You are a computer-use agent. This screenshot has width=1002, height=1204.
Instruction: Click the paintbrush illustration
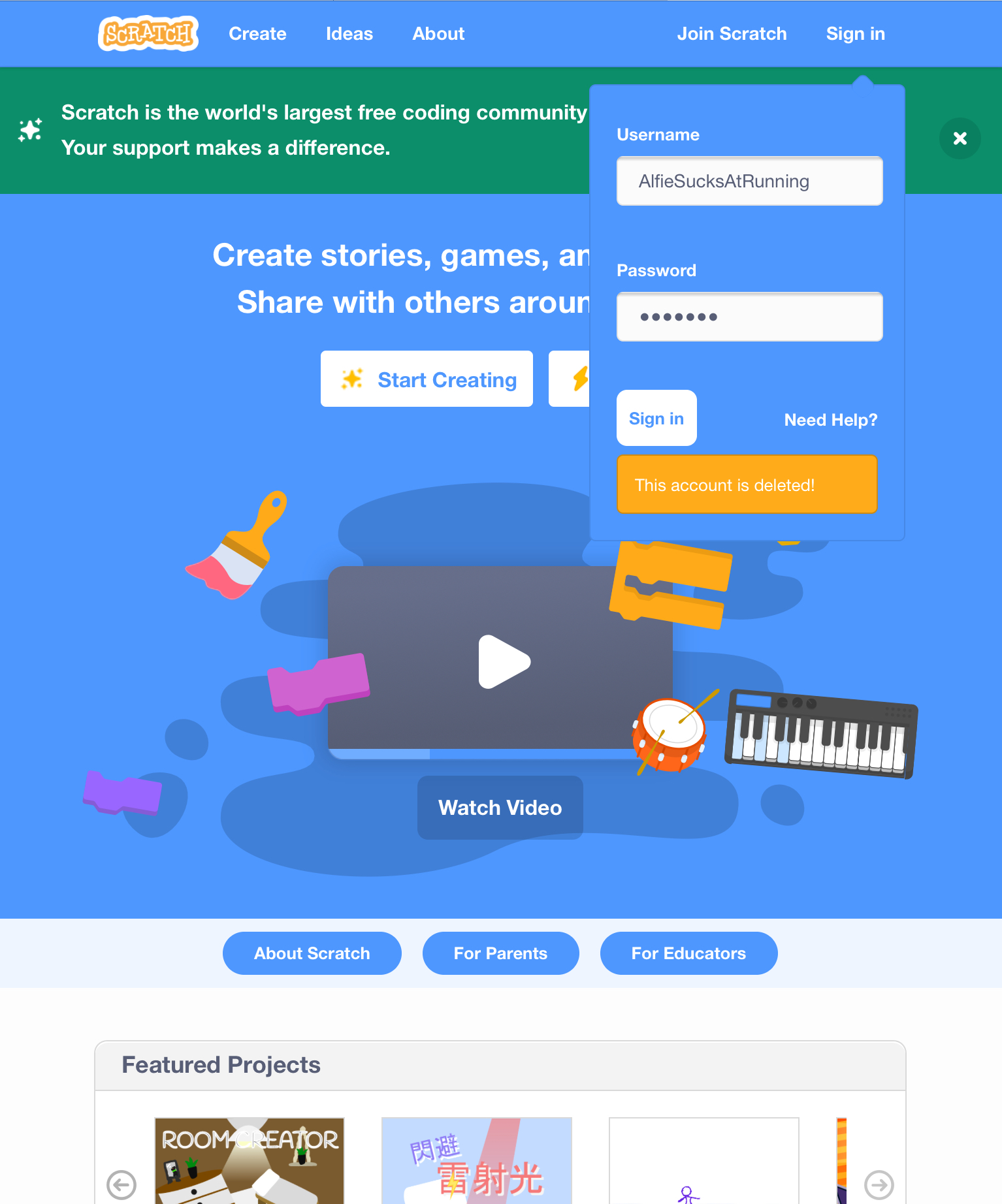tap(236, 545)
